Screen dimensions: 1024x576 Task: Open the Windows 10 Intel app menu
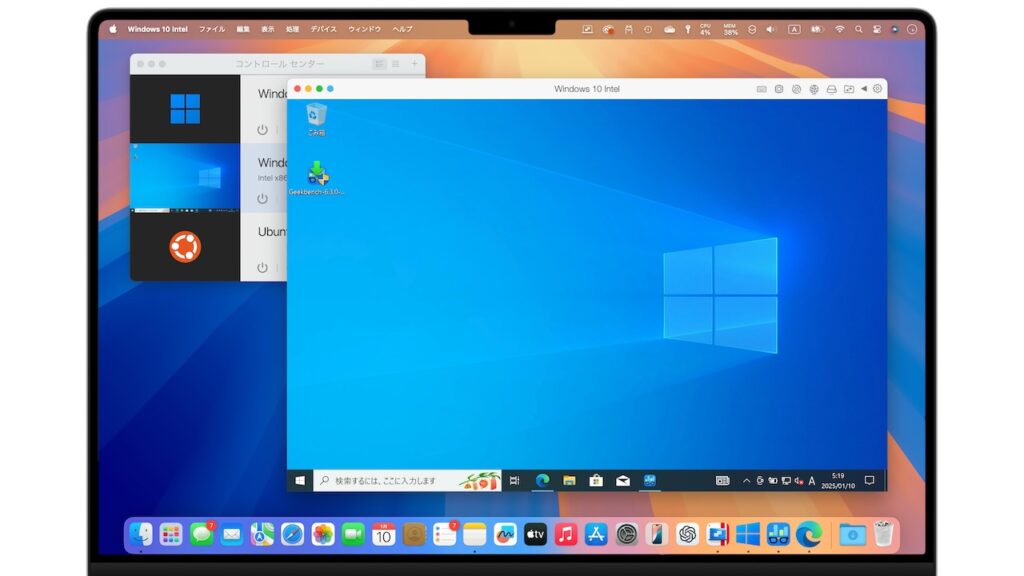tap(157, 29)
